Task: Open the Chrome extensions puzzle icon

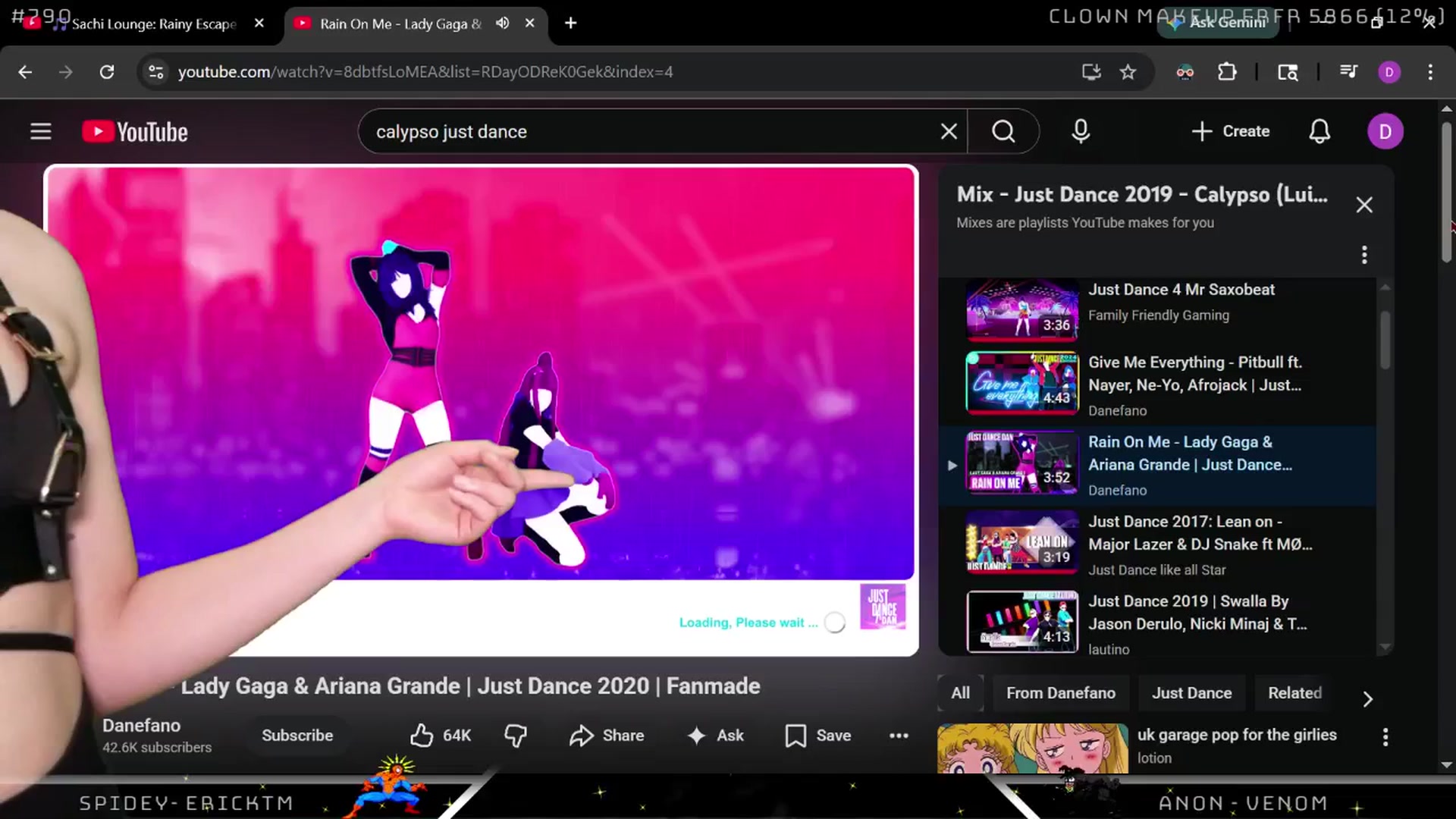Action: pyautogui.click(x=1227, y=72)
